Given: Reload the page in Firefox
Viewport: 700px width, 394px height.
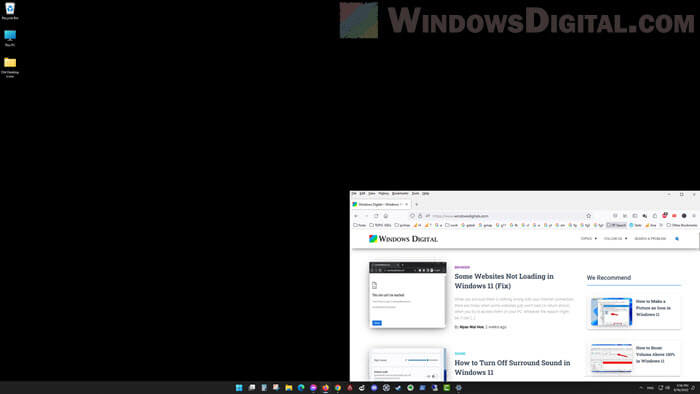Looking at the screenshot, I should [376, 216].
